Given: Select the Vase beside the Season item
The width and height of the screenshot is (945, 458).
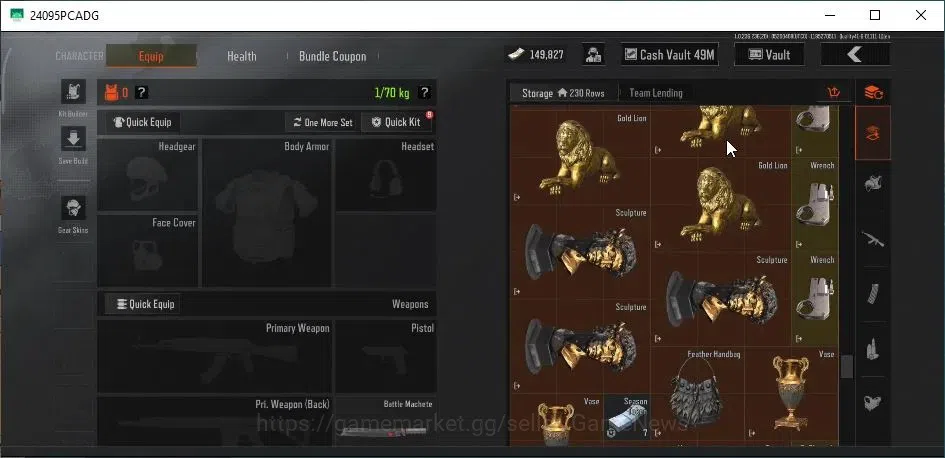Looking at the screenshot, I should click(556, 421).
